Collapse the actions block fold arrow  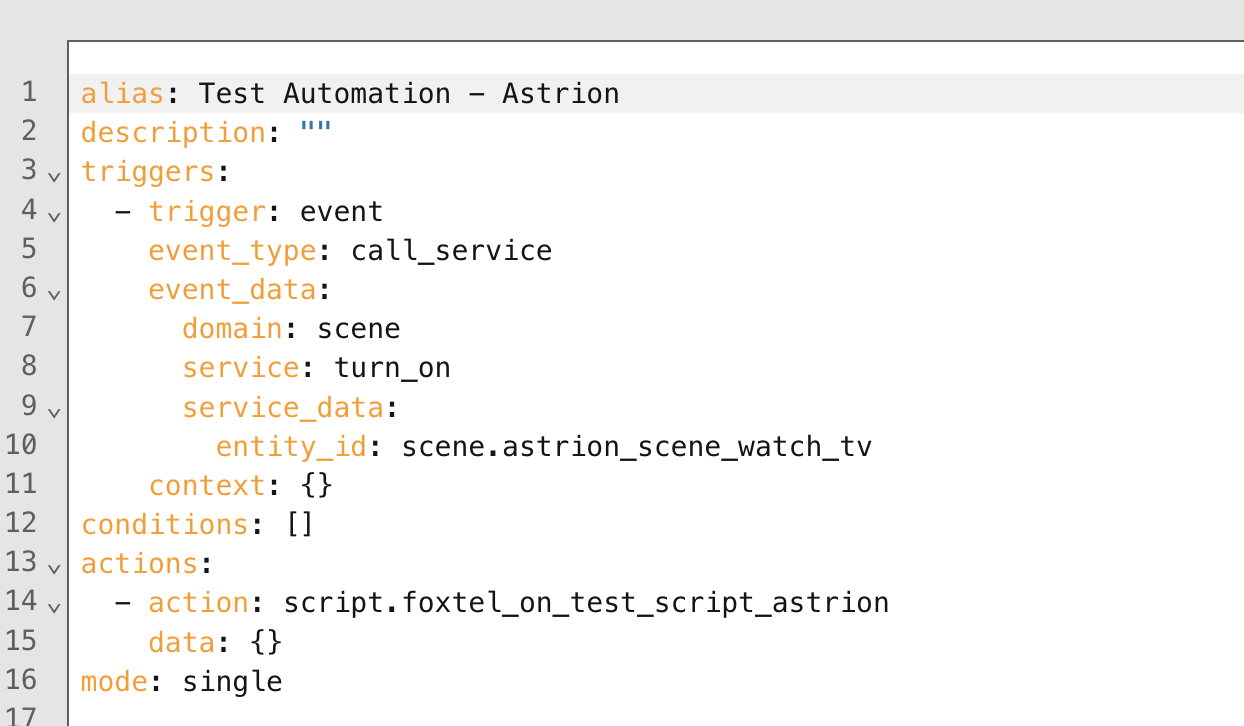coord(54,567)
